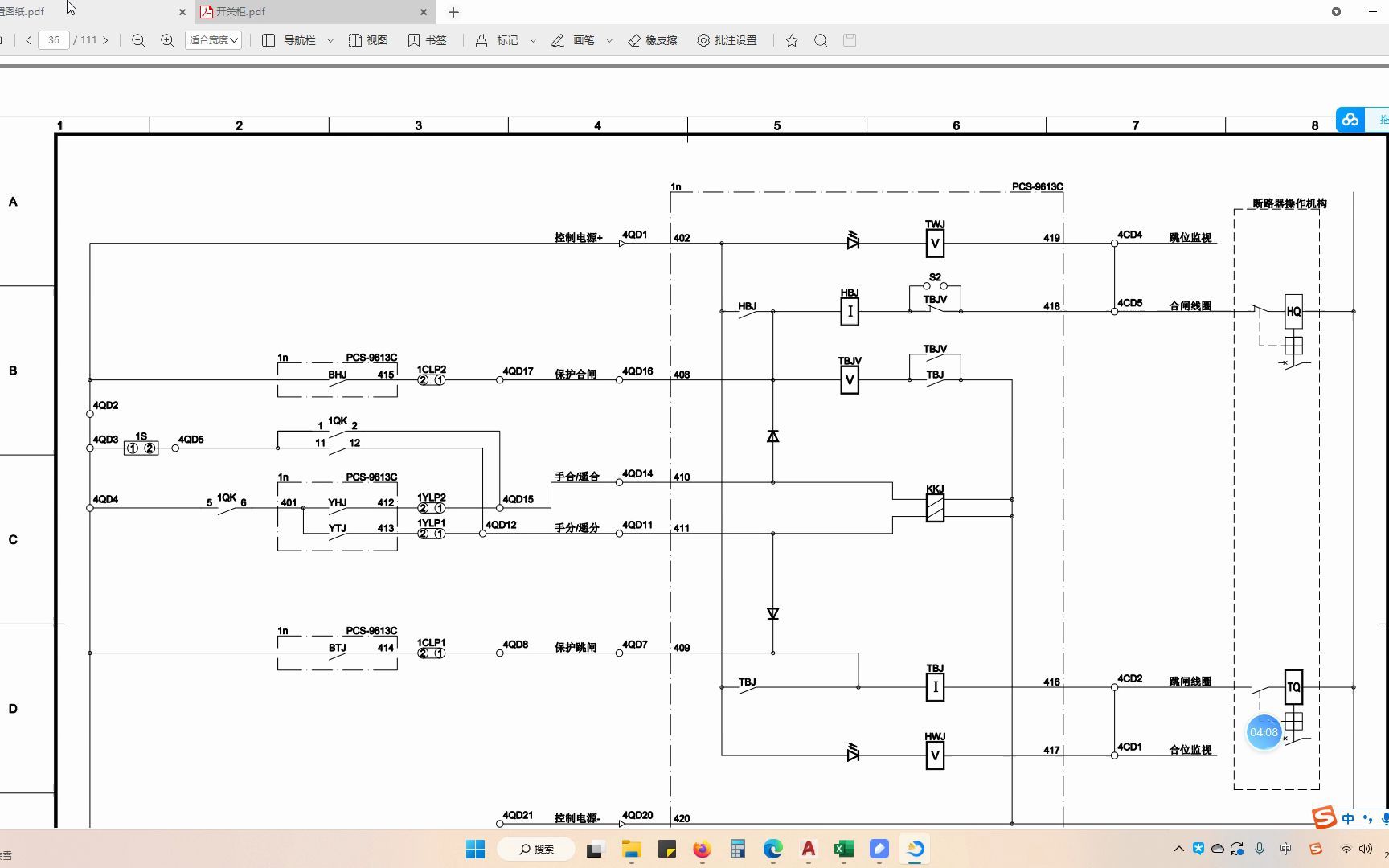This screenshot has height=868, width=1389.
Task: Click the KKJ relay symbol
Action: (935, 508)
